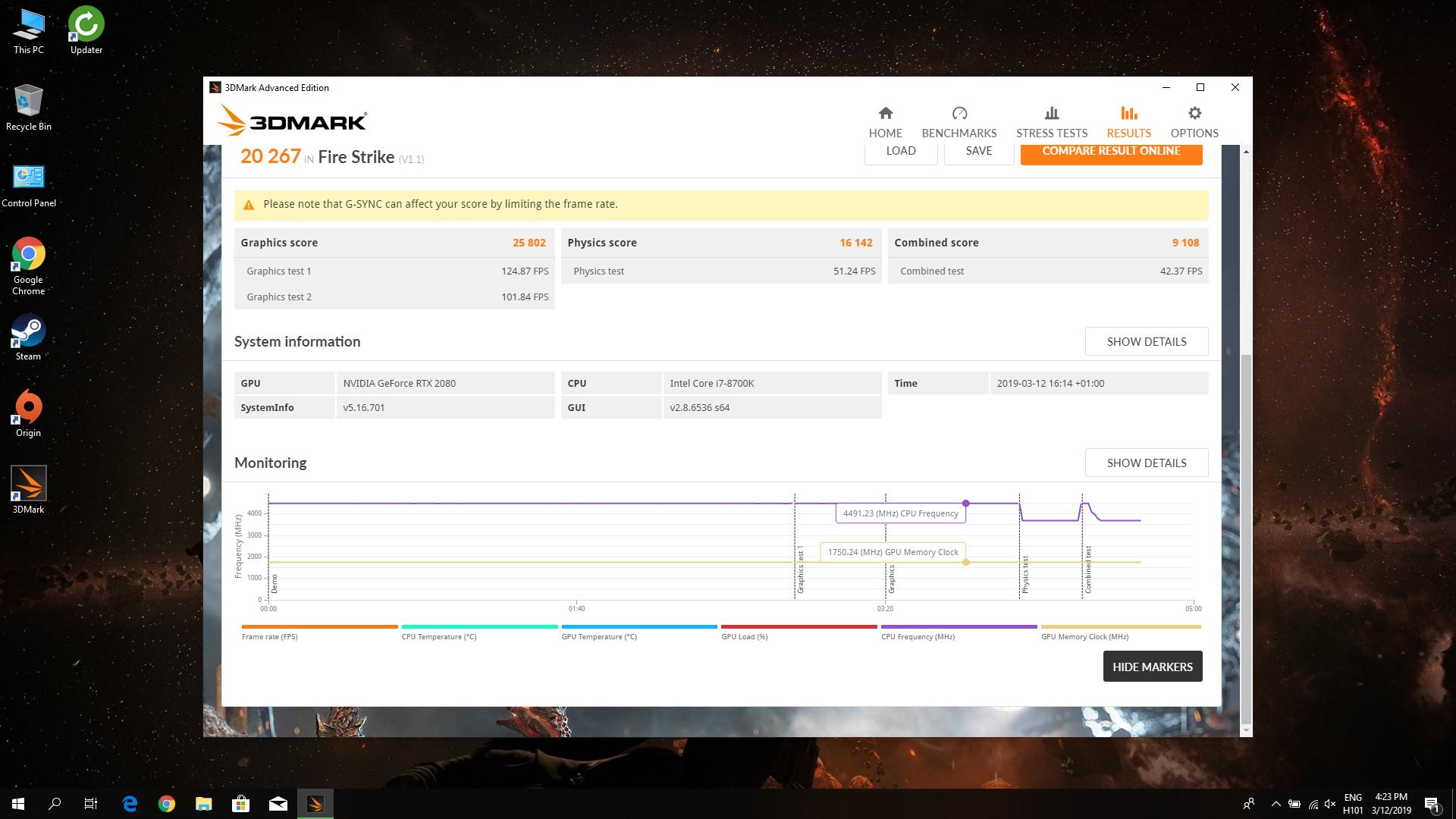Toggle CPU Frequency (MHz) legend series
The width and height of the screenshot is (1456, 819).
(959, 632)
